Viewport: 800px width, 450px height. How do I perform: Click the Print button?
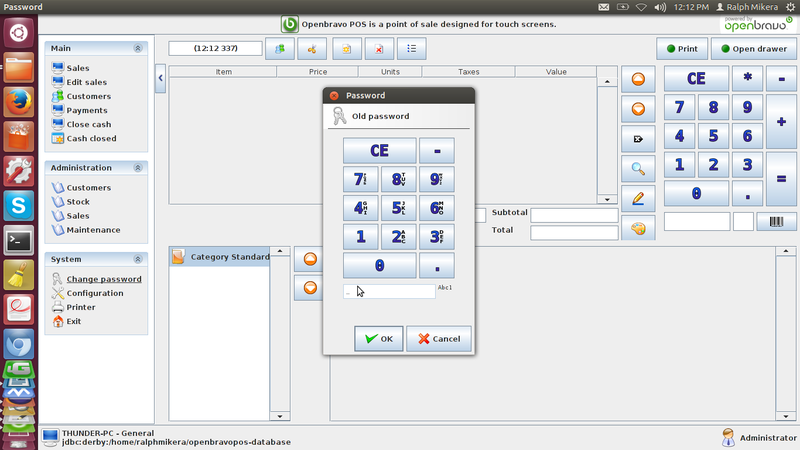[x=682, y=49]
